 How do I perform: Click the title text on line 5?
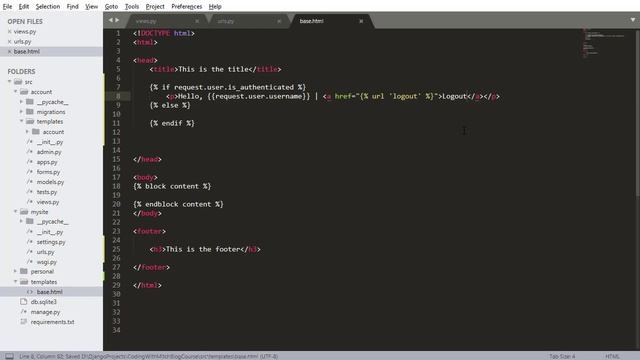click(x=213, y=69)
